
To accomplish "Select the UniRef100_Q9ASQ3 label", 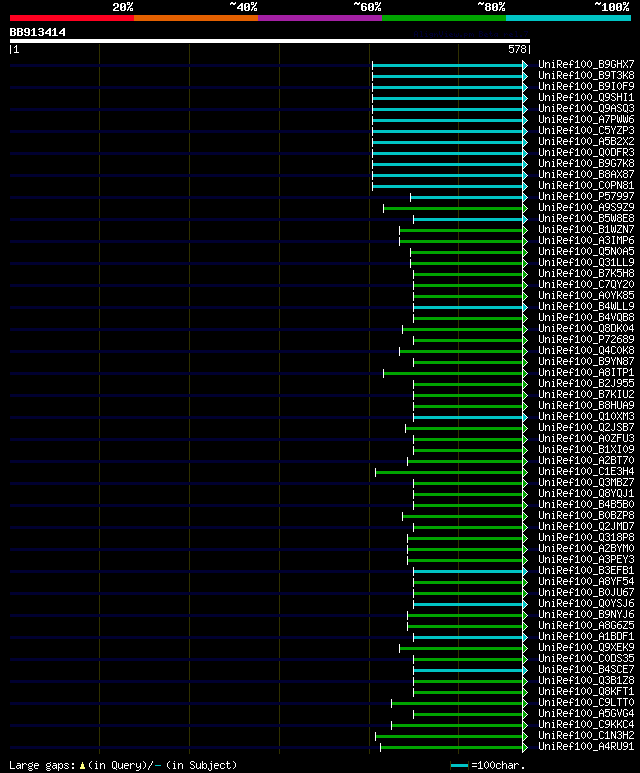I will 586,108.
